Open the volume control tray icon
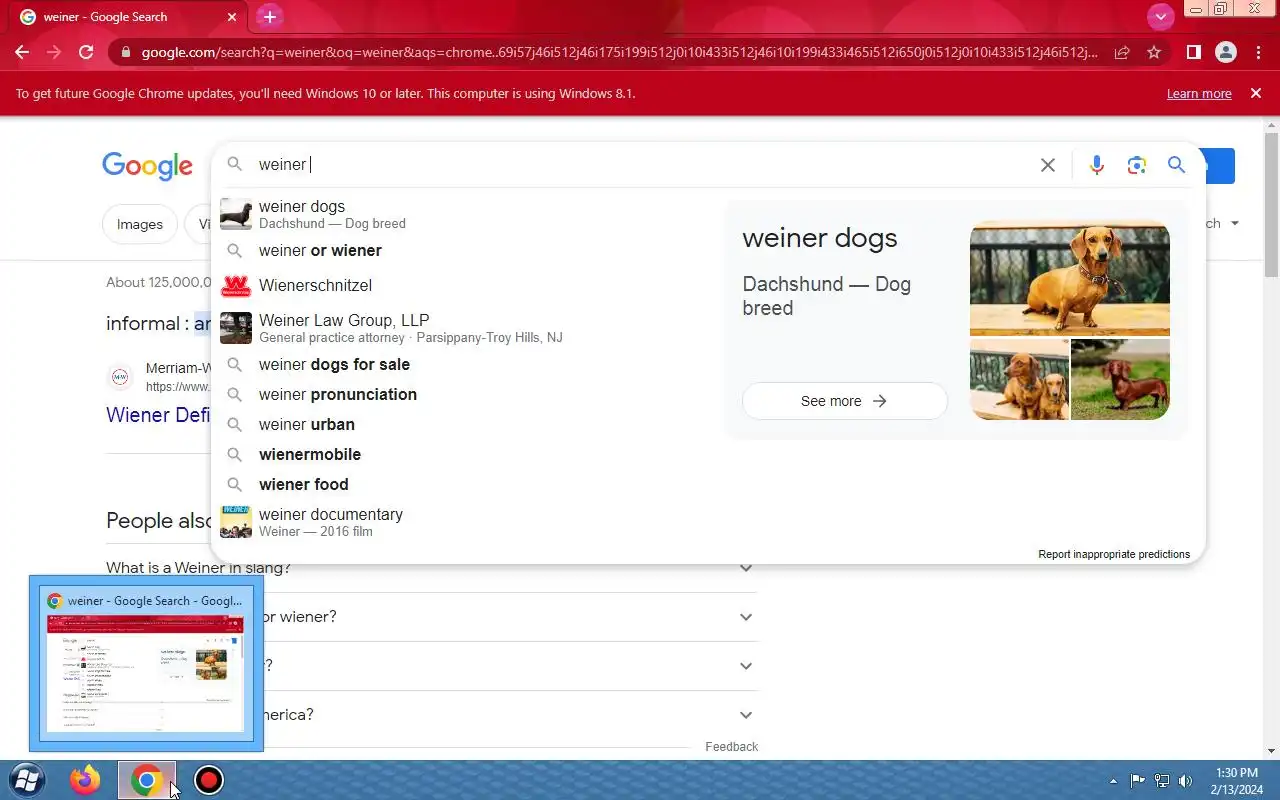Screen dimensions: 1280x800 click(1186, 781)
